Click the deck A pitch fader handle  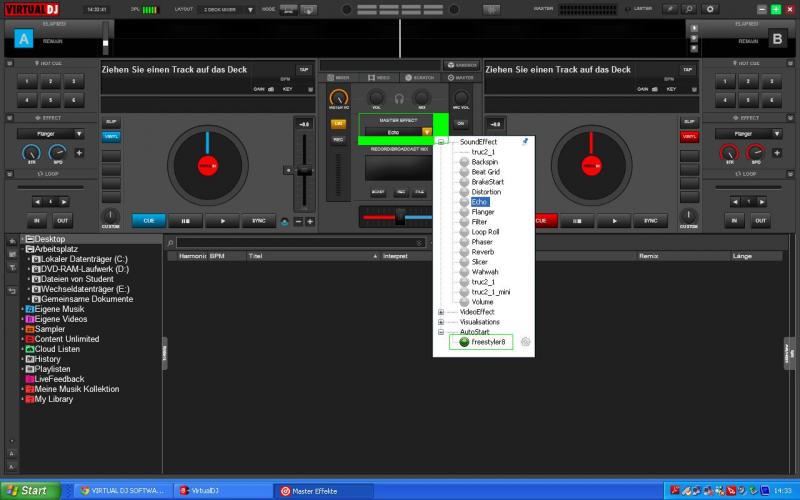(305, 171)
